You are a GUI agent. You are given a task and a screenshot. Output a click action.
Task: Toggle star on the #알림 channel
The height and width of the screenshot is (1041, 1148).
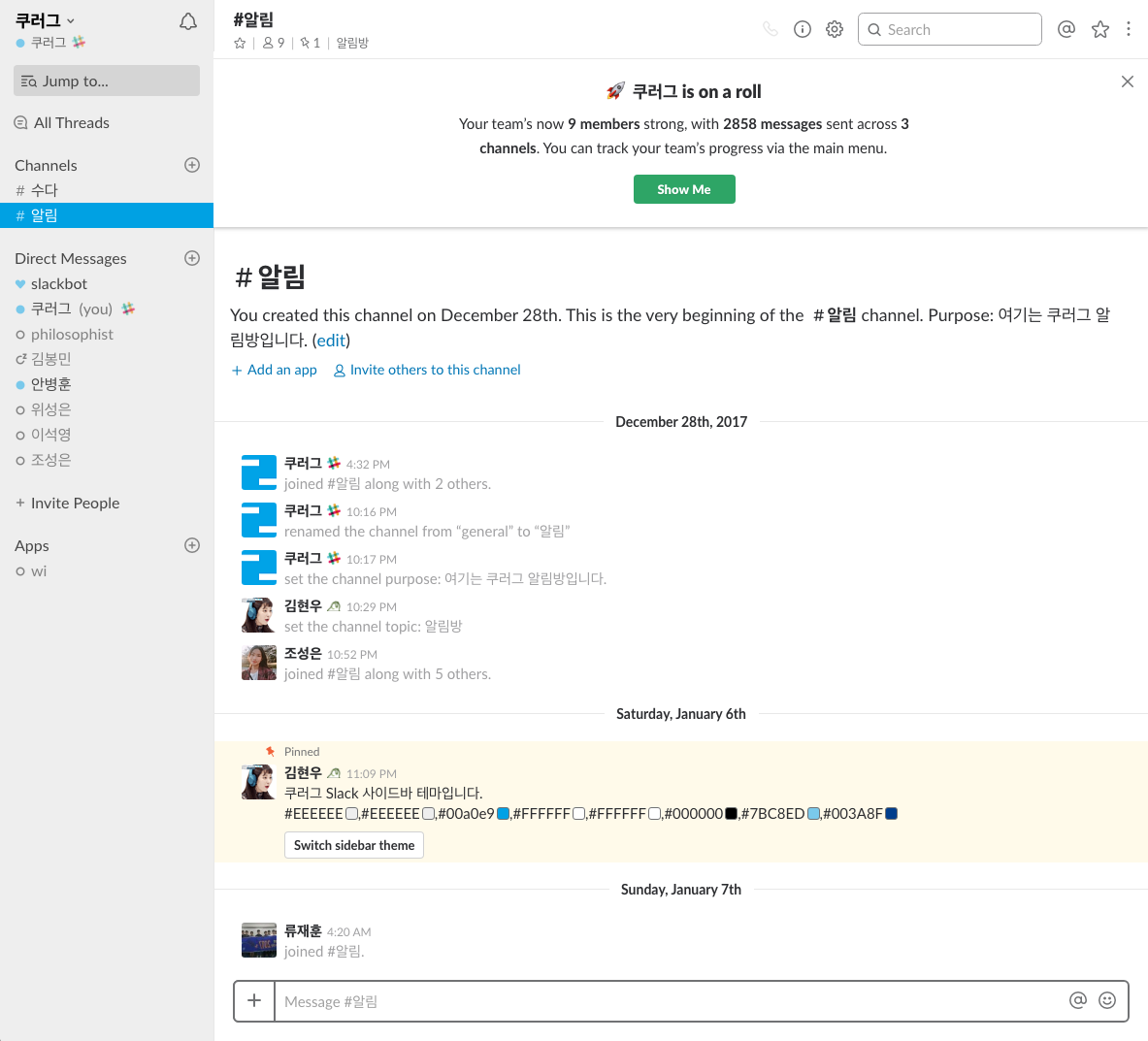click(240, 43)
